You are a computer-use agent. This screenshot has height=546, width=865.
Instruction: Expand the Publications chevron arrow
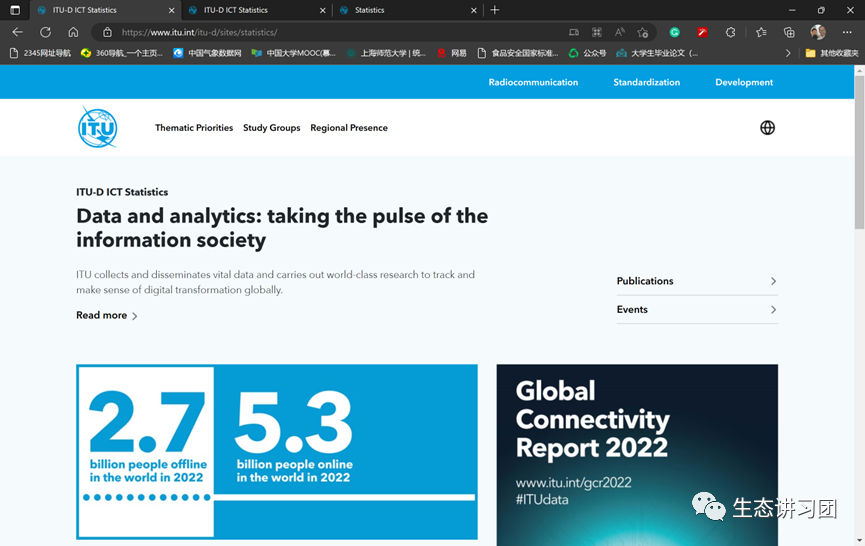(773, 281)
